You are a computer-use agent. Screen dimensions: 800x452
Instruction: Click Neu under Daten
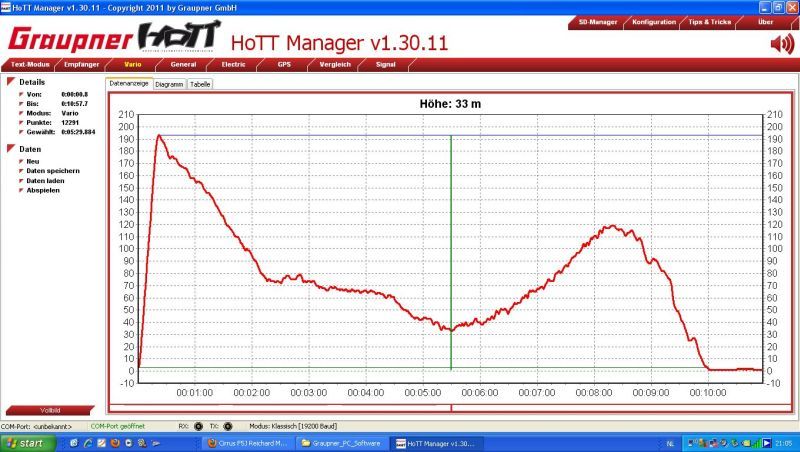pos(33,161)
